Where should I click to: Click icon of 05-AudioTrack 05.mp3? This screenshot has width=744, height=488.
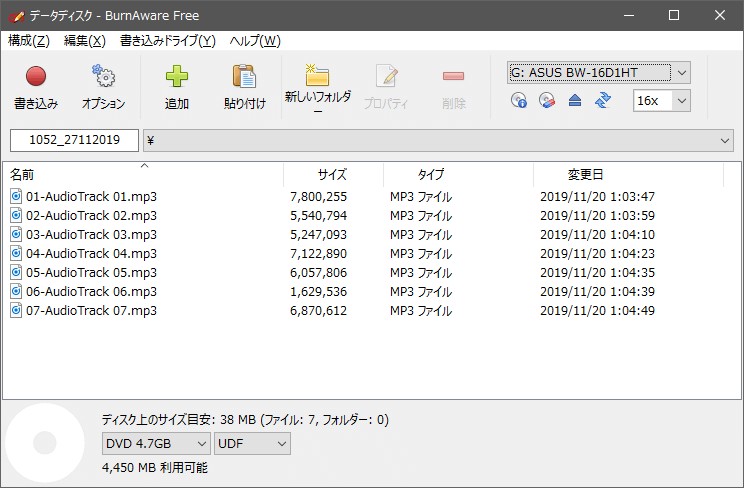tap(16, 272)
